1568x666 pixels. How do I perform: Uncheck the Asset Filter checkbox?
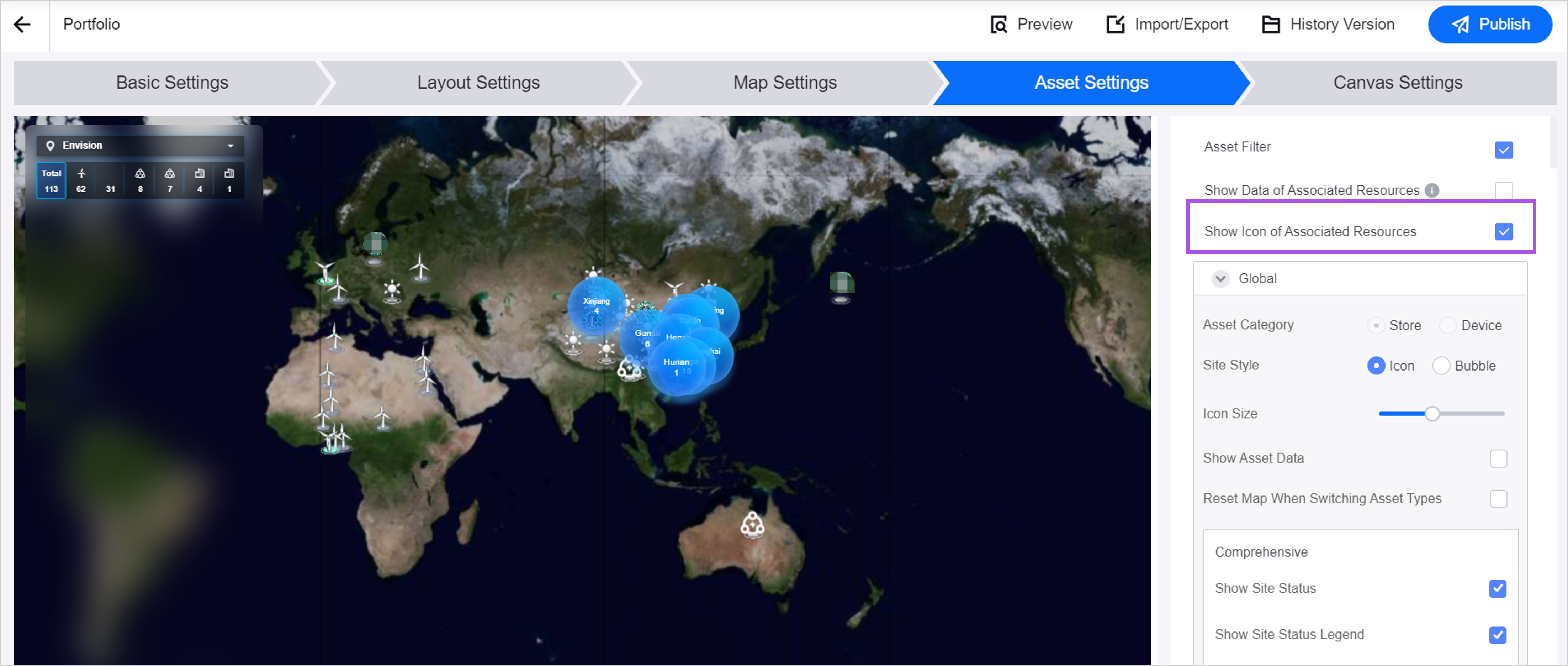1503,150
